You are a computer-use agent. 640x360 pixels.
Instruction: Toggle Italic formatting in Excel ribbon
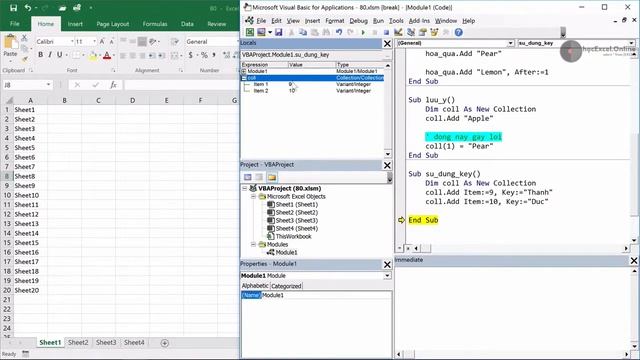coord(50,55)
